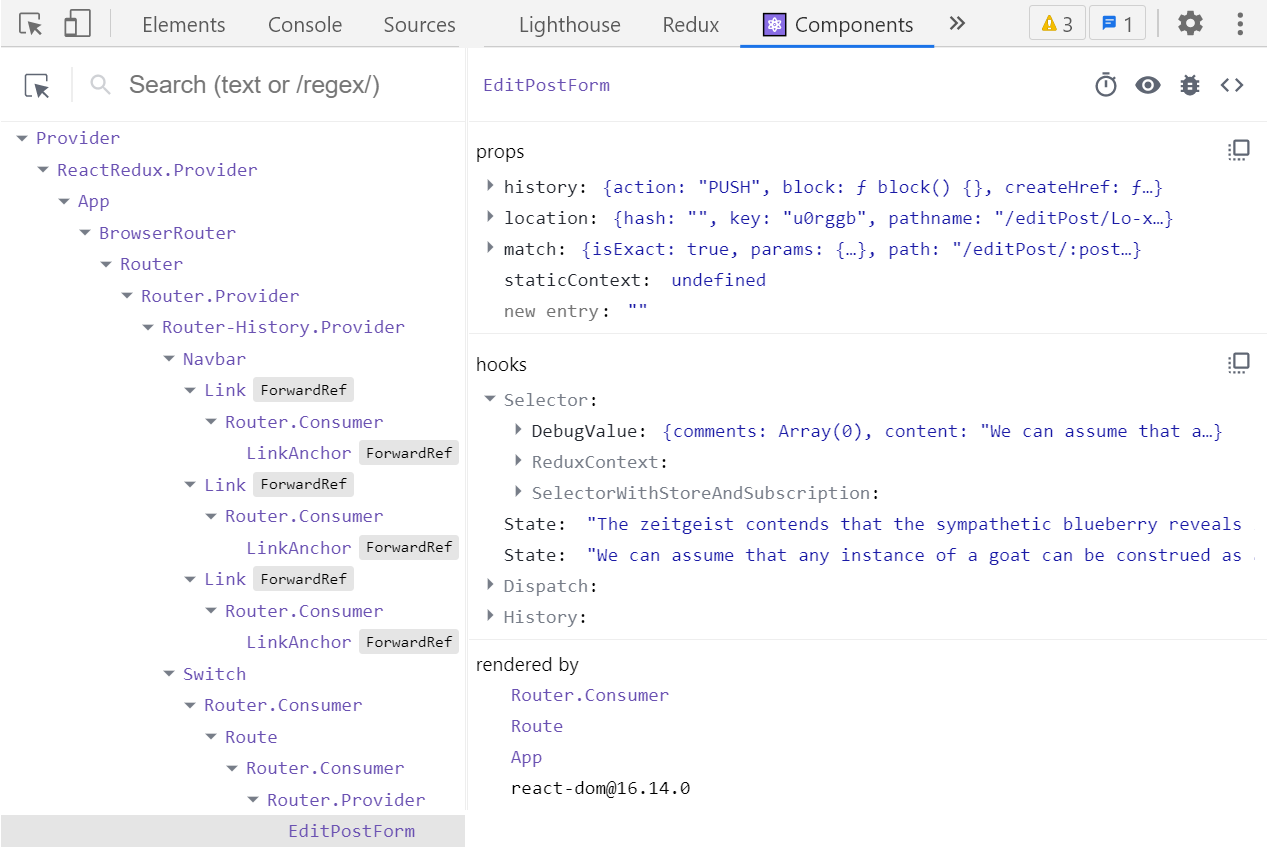Click the inspect element picker icon
This screenshot has height=864, width=1267.
[x=31, y=24]
